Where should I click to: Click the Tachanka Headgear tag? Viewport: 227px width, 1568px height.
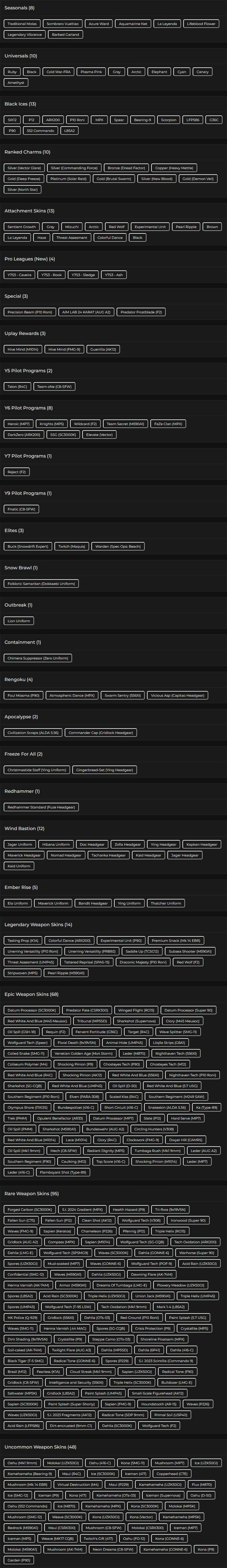(108, 855)
